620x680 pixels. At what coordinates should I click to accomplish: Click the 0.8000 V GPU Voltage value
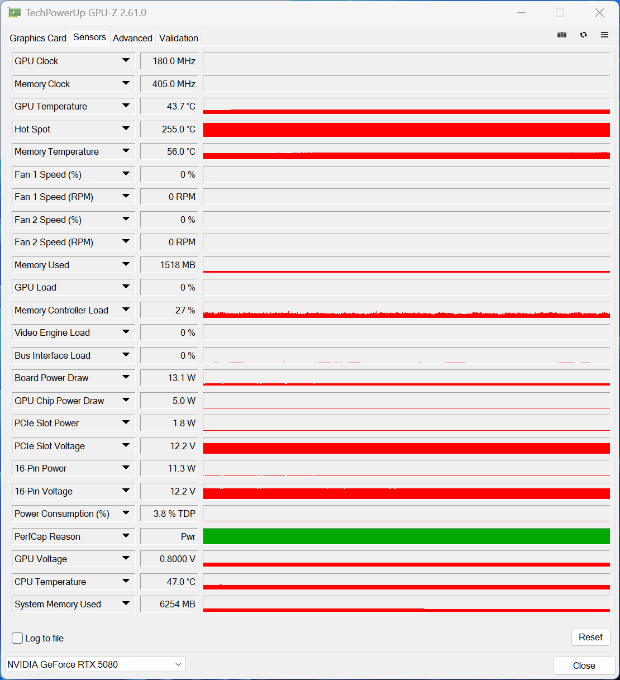(169, 559)
